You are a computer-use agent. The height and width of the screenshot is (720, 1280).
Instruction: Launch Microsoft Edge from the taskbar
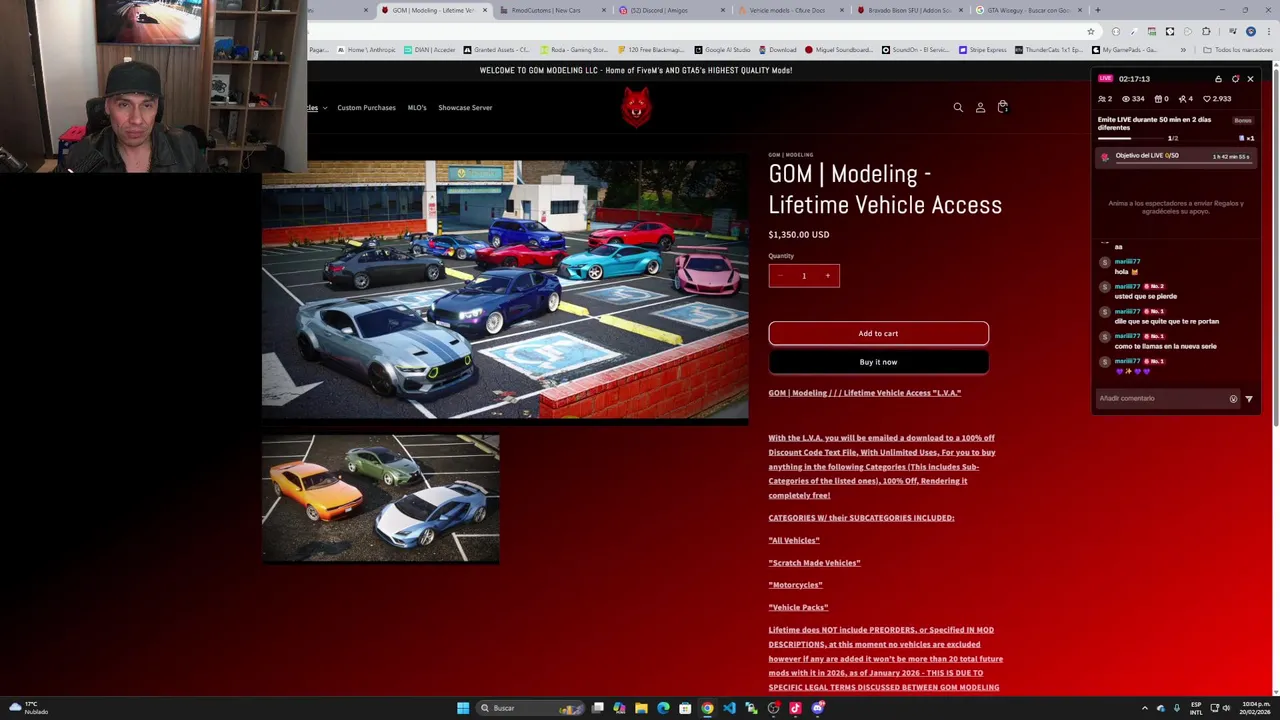(x=663, y=708)
